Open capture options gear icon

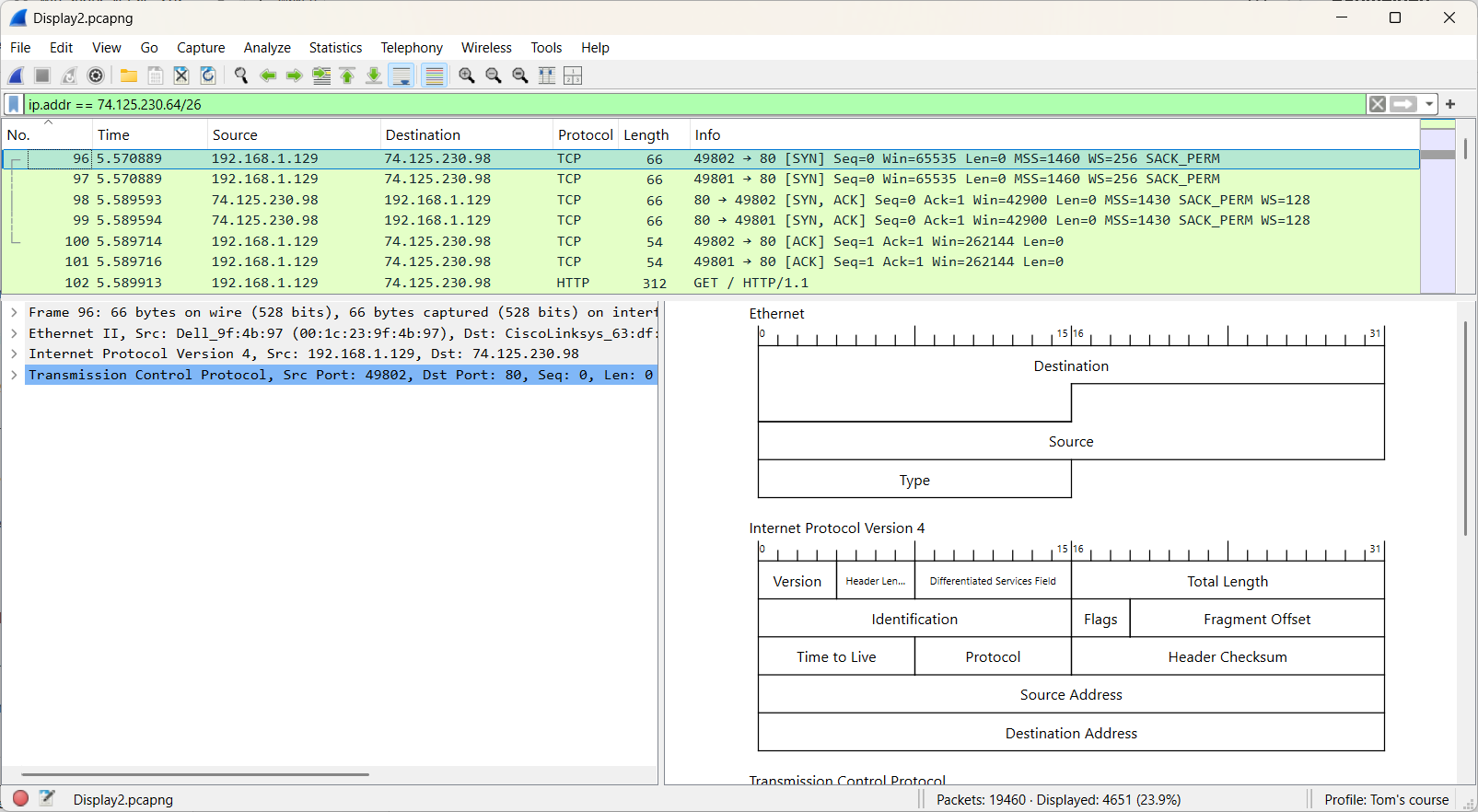click(96, 75)
